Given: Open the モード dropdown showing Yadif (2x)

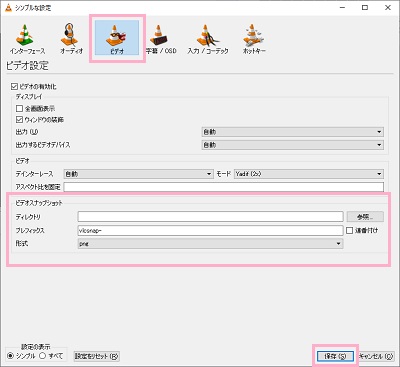Looking at the screenshot, I should pyautogui.click(x=309, y=174).
